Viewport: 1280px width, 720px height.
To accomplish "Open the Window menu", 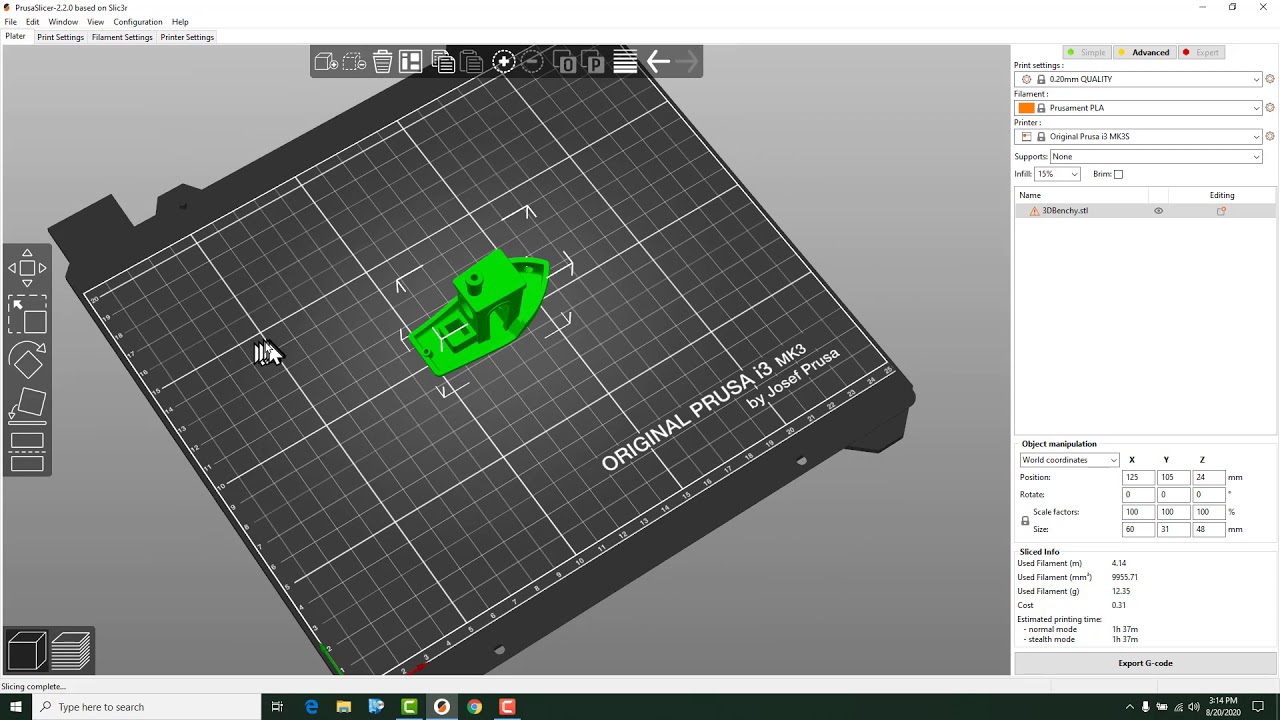I will (x=63, y=22).
